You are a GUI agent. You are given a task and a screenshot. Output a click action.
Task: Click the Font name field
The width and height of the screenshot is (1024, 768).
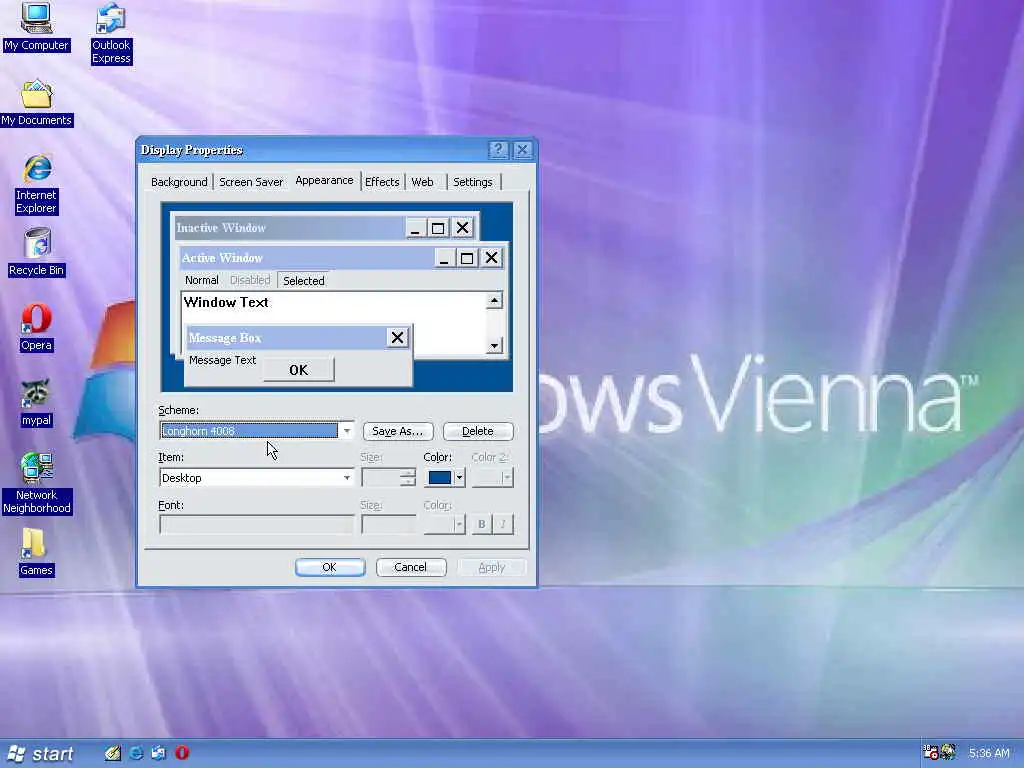[x=256, y=524]
